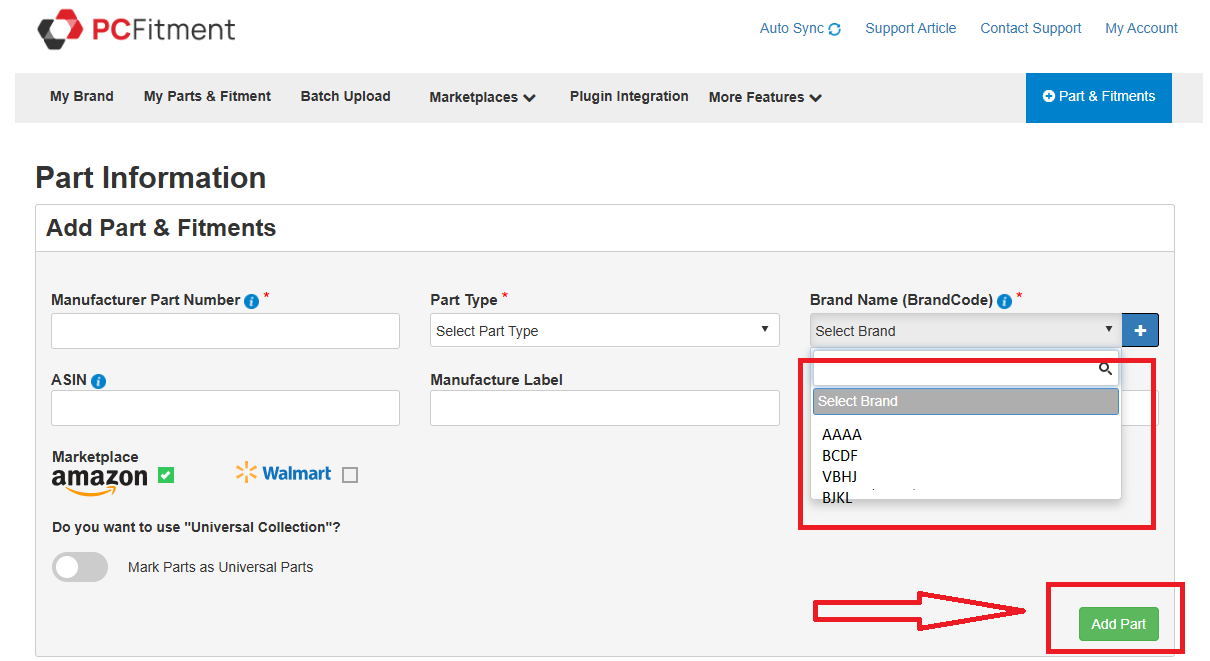
Task: Click the info icon beside Brand Name (BrandCode)
Action: 1004,300
